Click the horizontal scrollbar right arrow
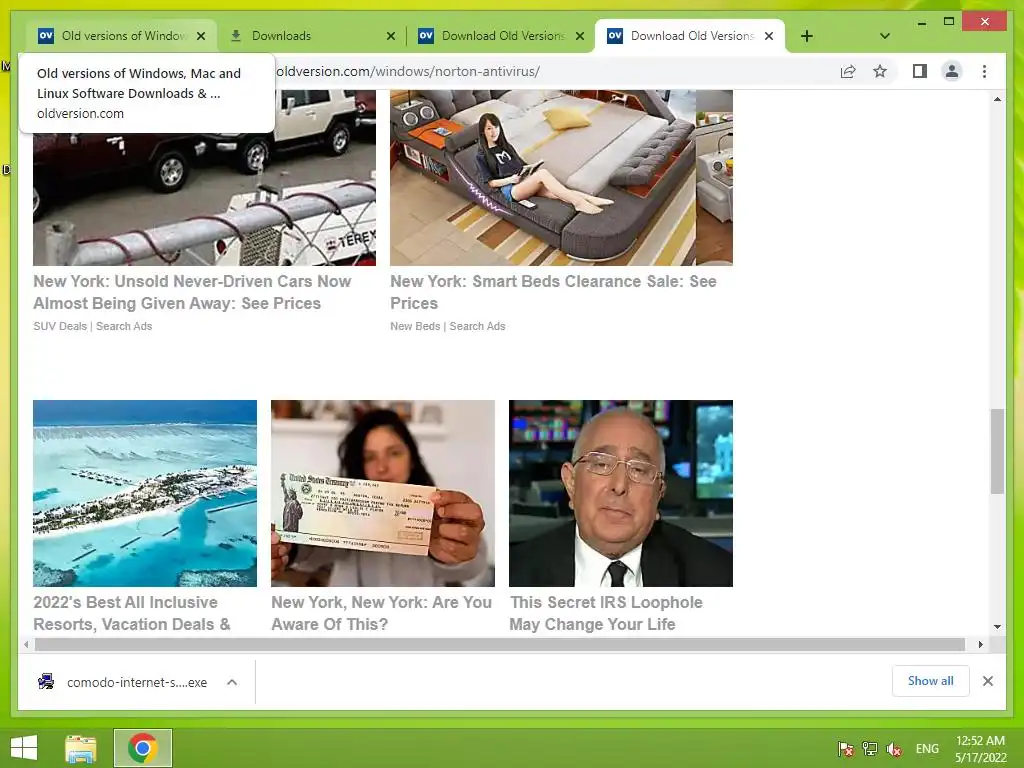This screenshot has height=768, width=1024. [x=981, y=645]
